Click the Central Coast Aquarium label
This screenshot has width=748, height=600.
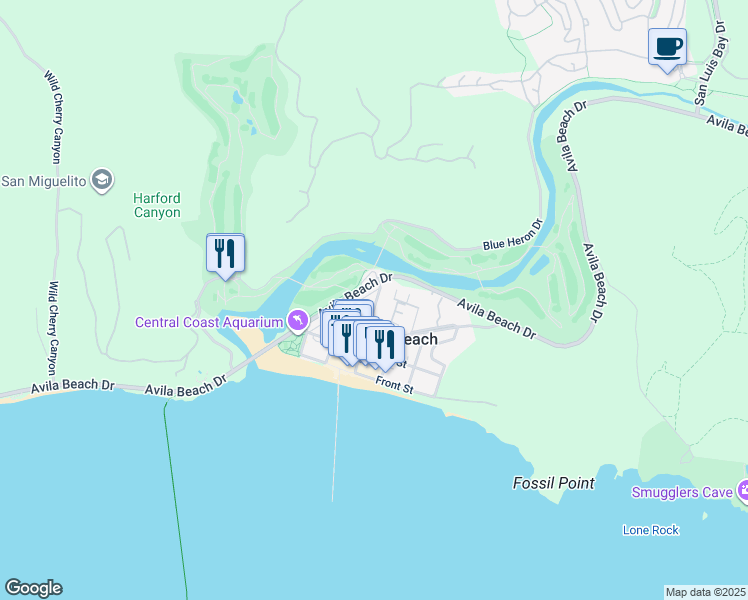click(209, 322)
